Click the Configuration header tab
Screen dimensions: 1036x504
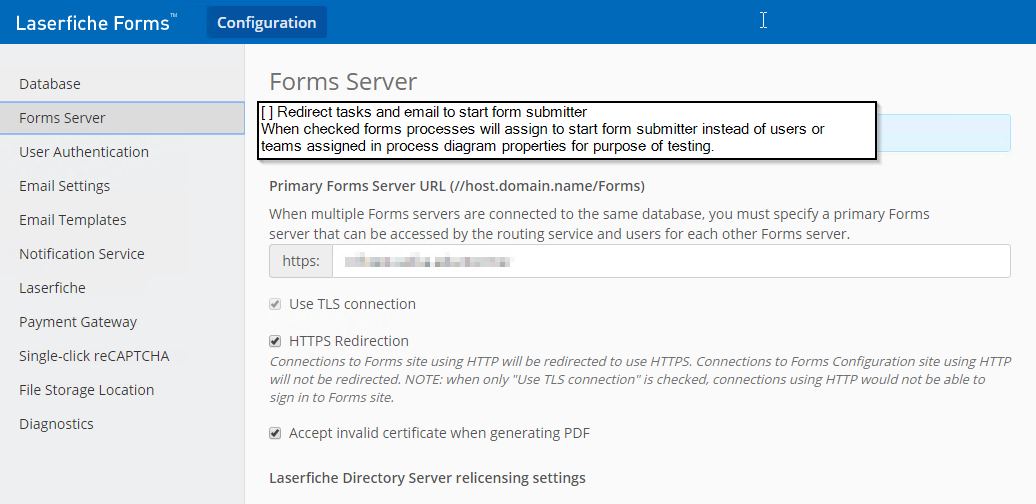(x=266, y=22)
